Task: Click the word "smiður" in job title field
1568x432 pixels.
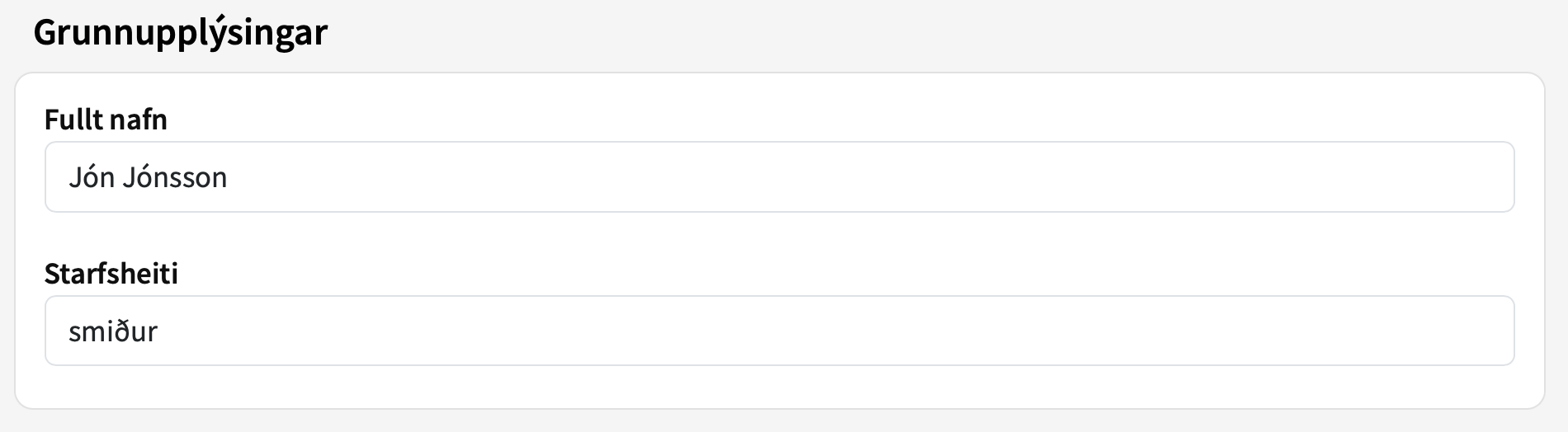Action: pyautogui.click(x=113, y=331)
